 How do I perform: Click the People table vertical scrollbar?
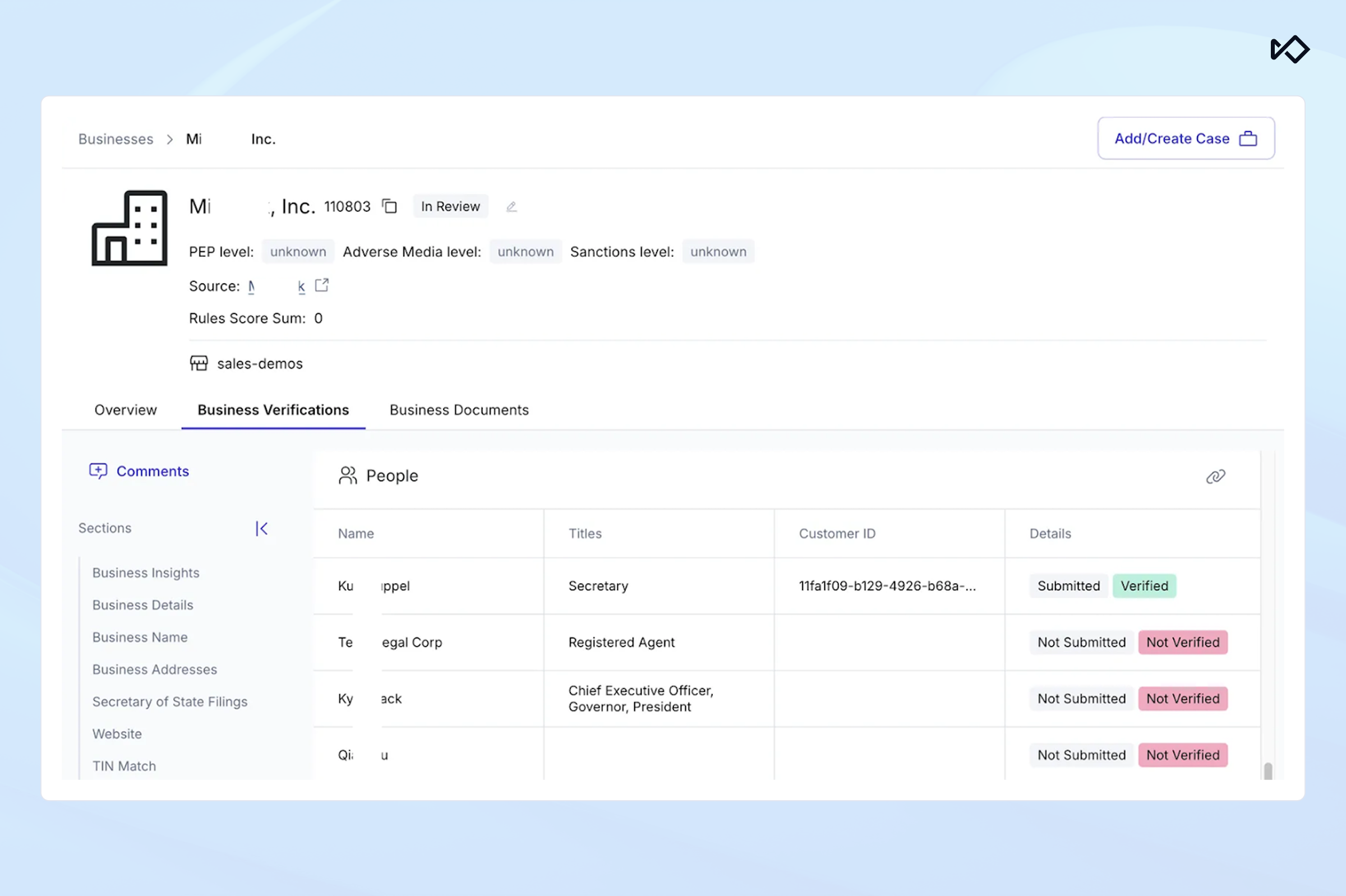1267,770
